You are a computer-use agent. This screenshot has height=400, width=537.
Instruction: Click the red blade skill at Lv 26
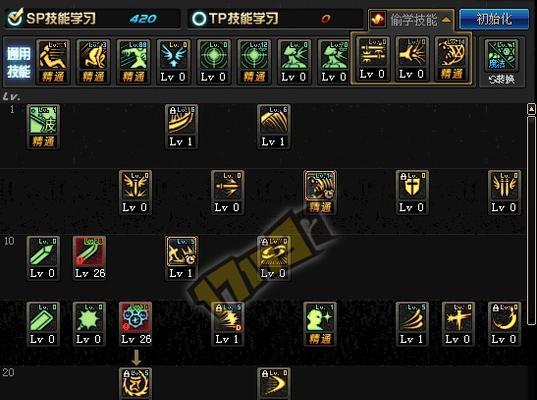click(89, 258)
